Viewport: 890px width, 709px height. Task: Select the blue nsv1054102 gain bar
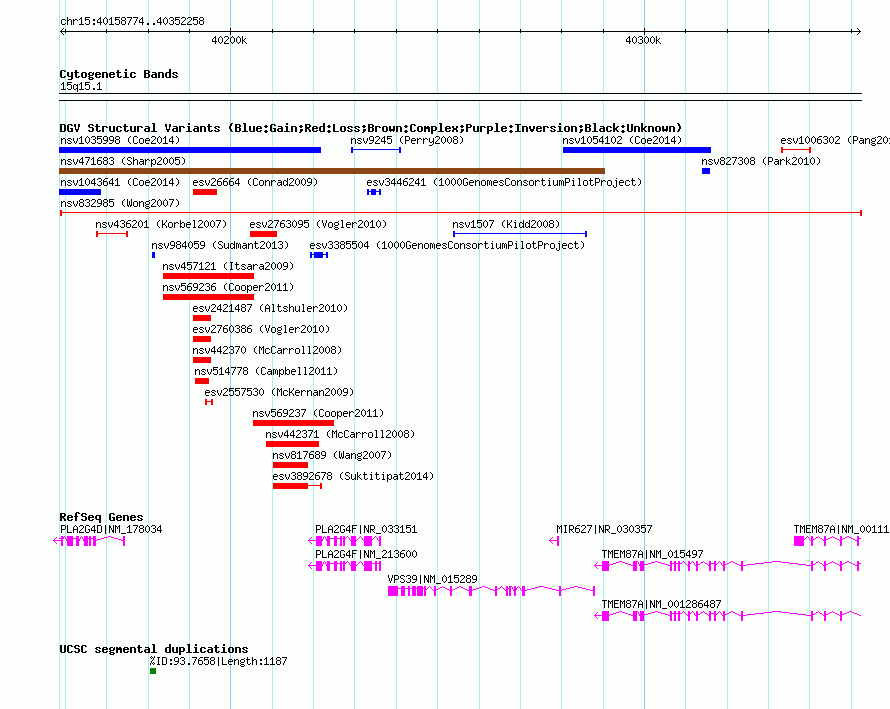[637, 150]
